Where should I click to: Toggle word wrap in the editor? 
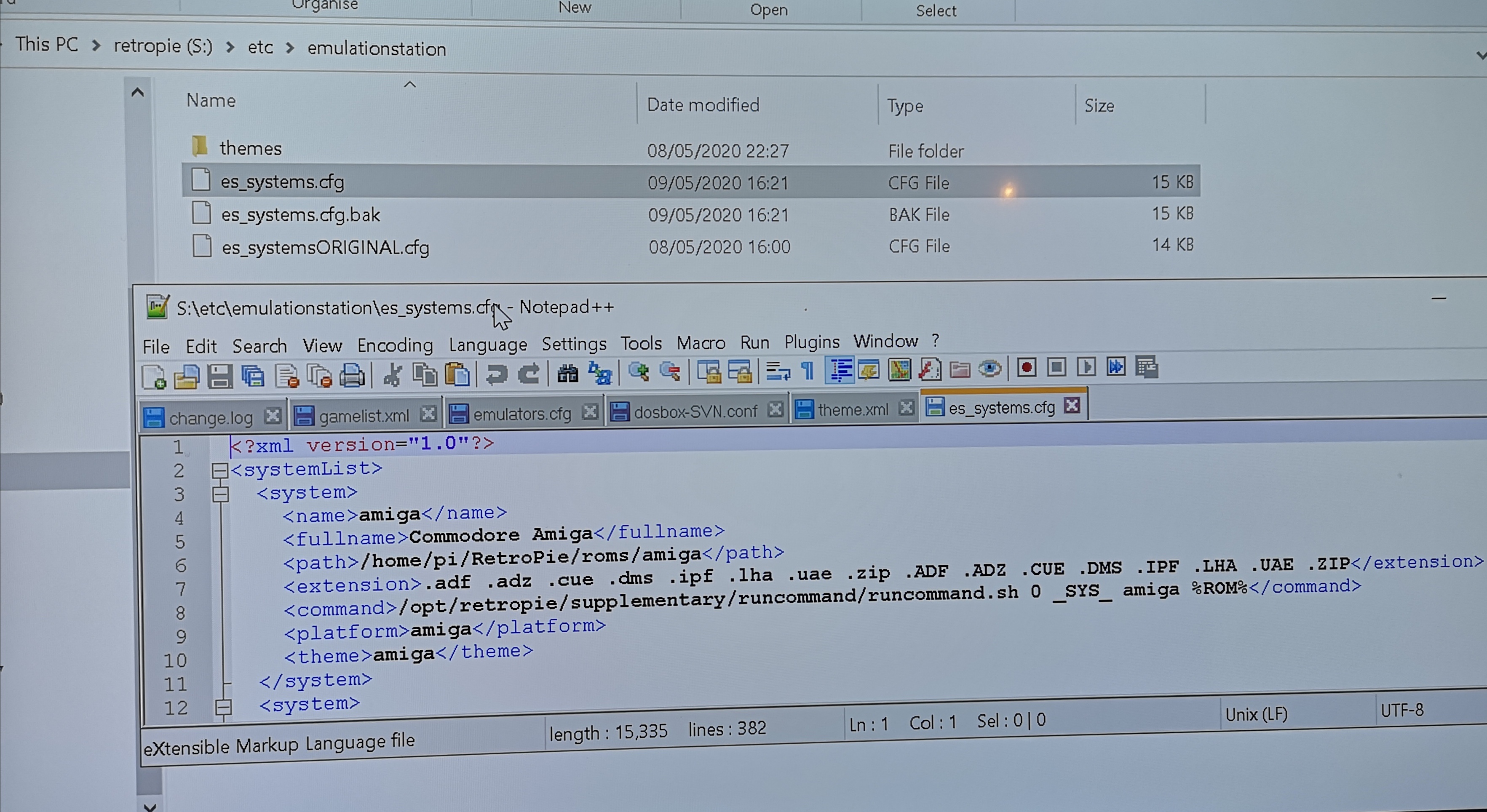point(778,371)
